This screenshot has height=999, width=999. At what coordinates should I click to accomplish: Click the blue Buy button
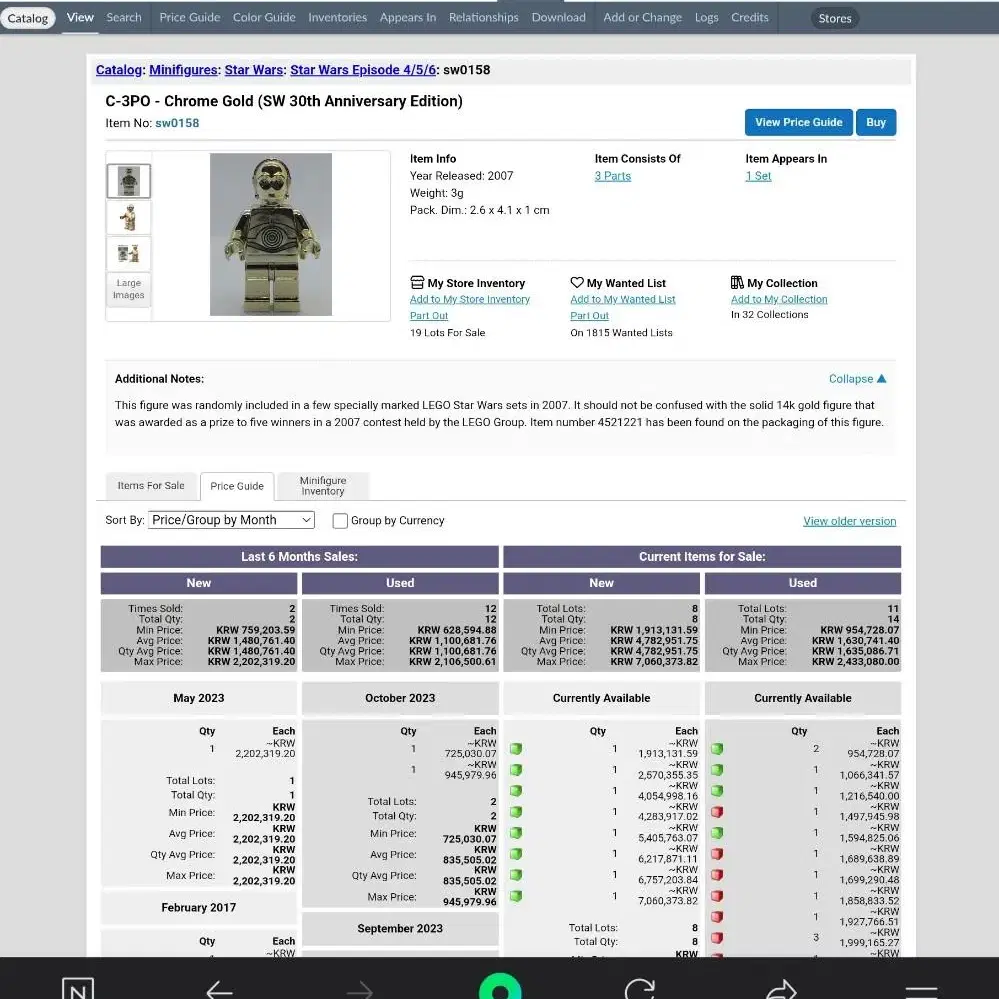(x=875, y=122)
